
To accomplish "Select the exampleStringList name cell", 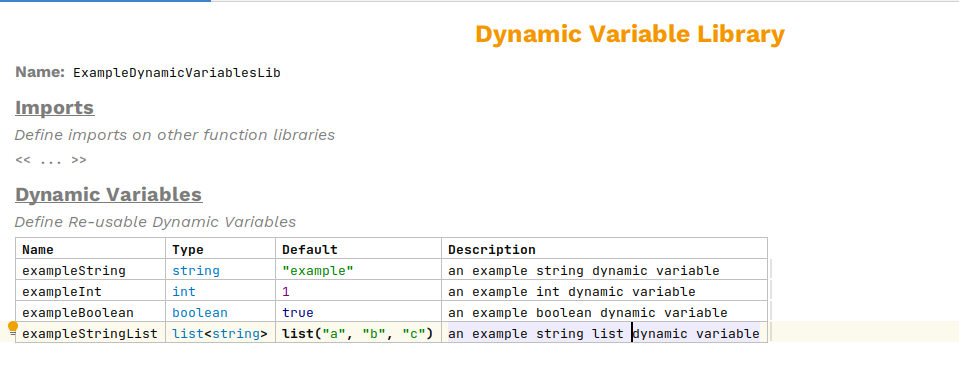I will click(x=91, y=333).
